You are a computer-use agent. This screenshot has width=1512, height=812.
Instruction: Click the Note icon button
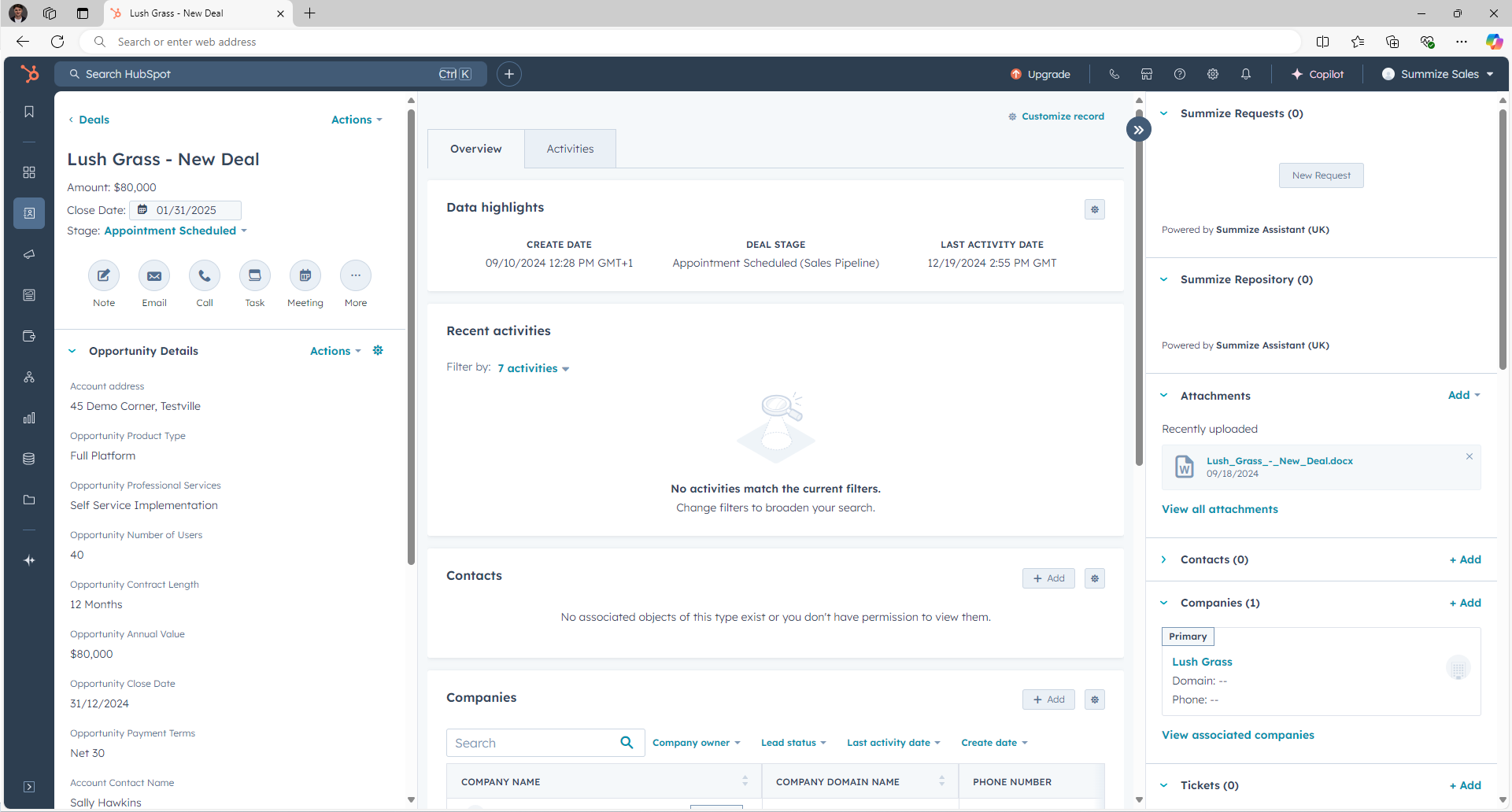click(x=104, y=275)
